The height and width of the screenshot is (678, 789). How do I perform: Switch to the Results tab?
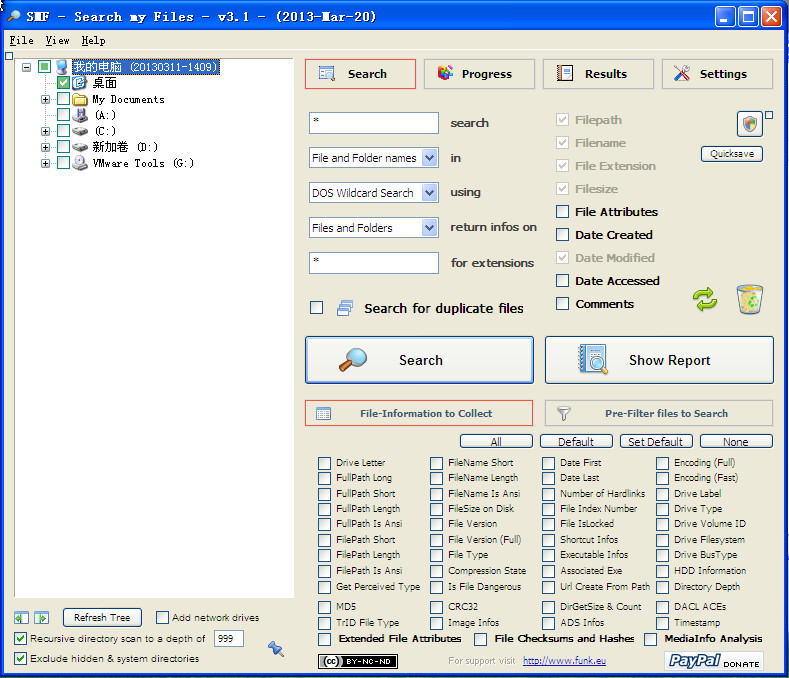pos(597,74)
